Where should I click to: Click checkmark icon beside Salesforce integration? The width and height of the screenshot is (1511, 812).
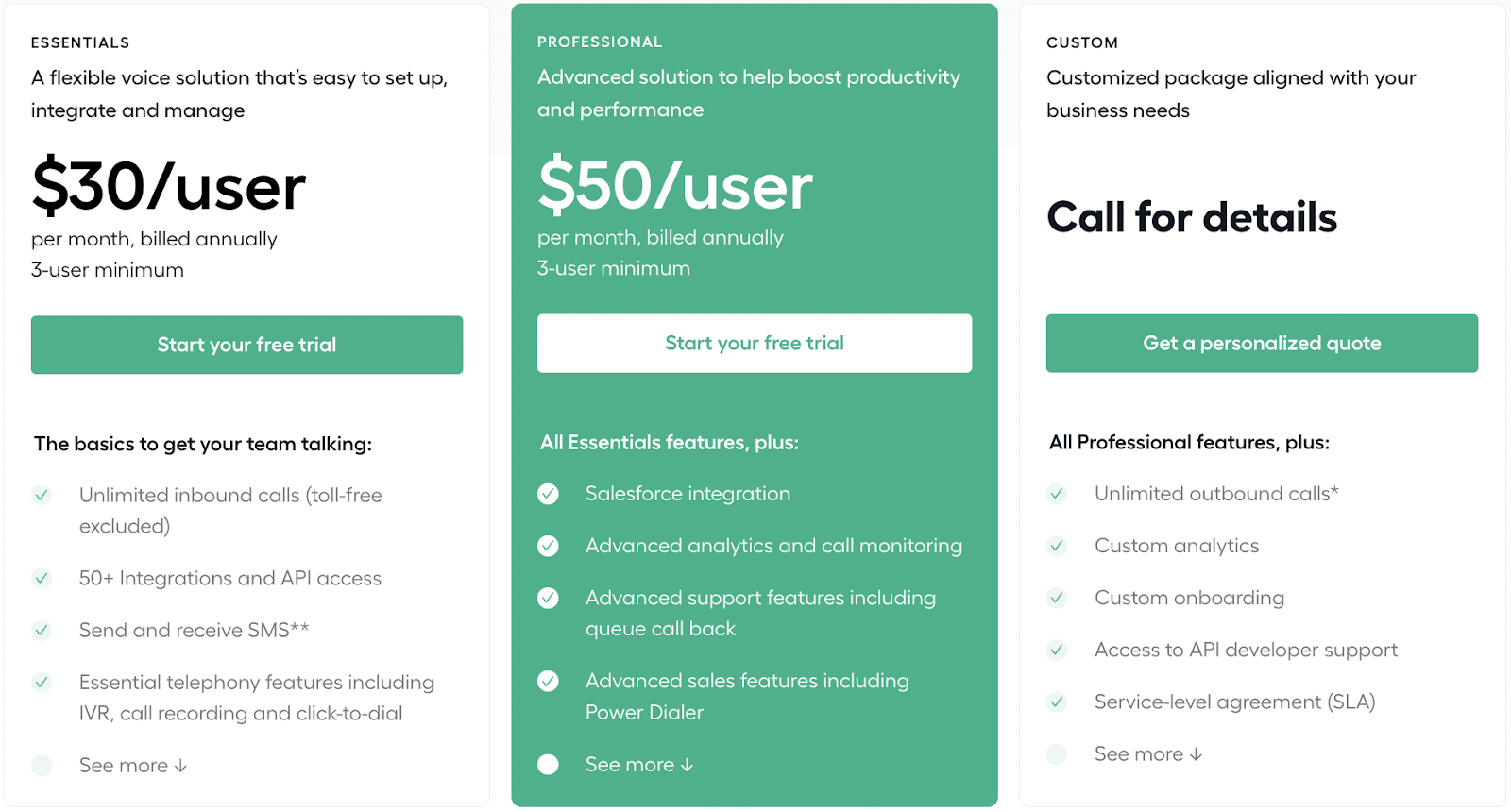click(548, 494)
